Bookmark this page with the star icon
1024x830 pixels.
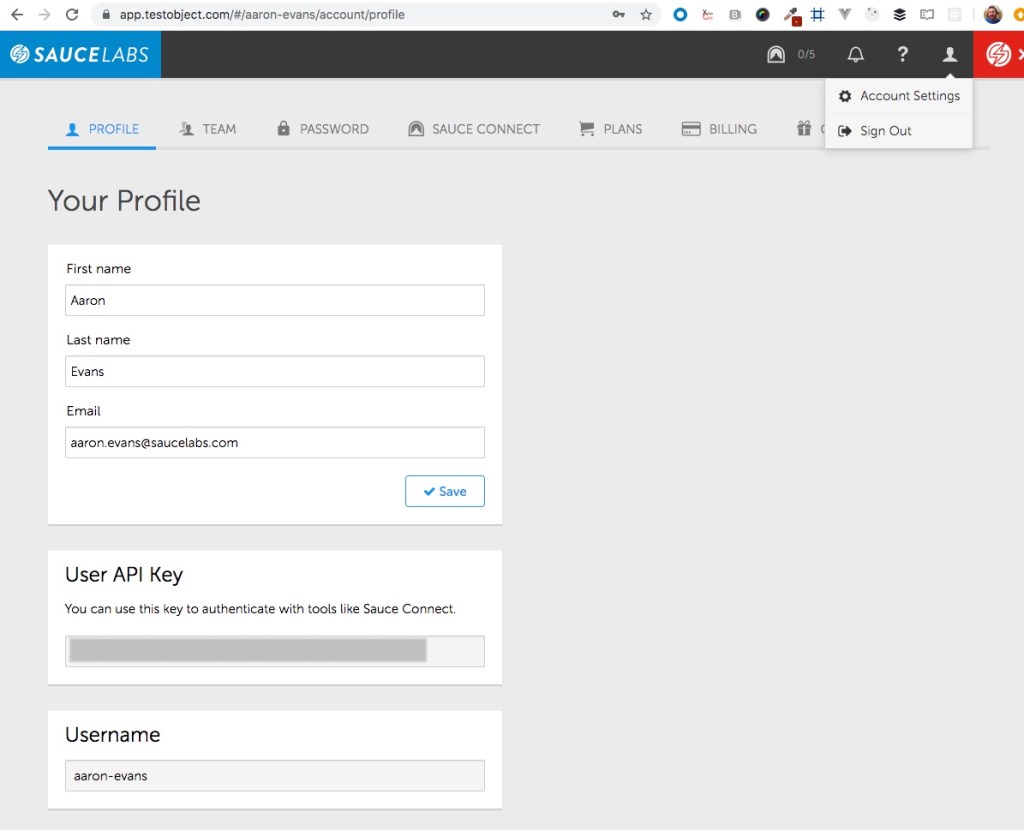[646, 15]
